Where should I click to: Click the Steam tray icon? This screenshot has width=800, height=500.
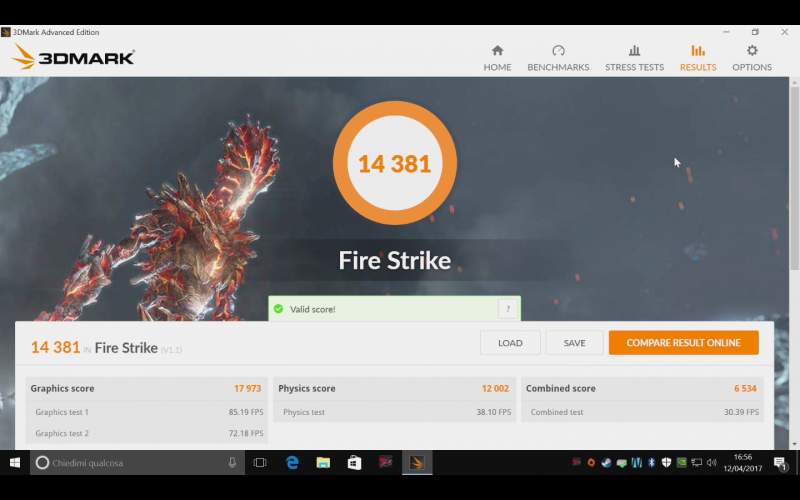606,463
